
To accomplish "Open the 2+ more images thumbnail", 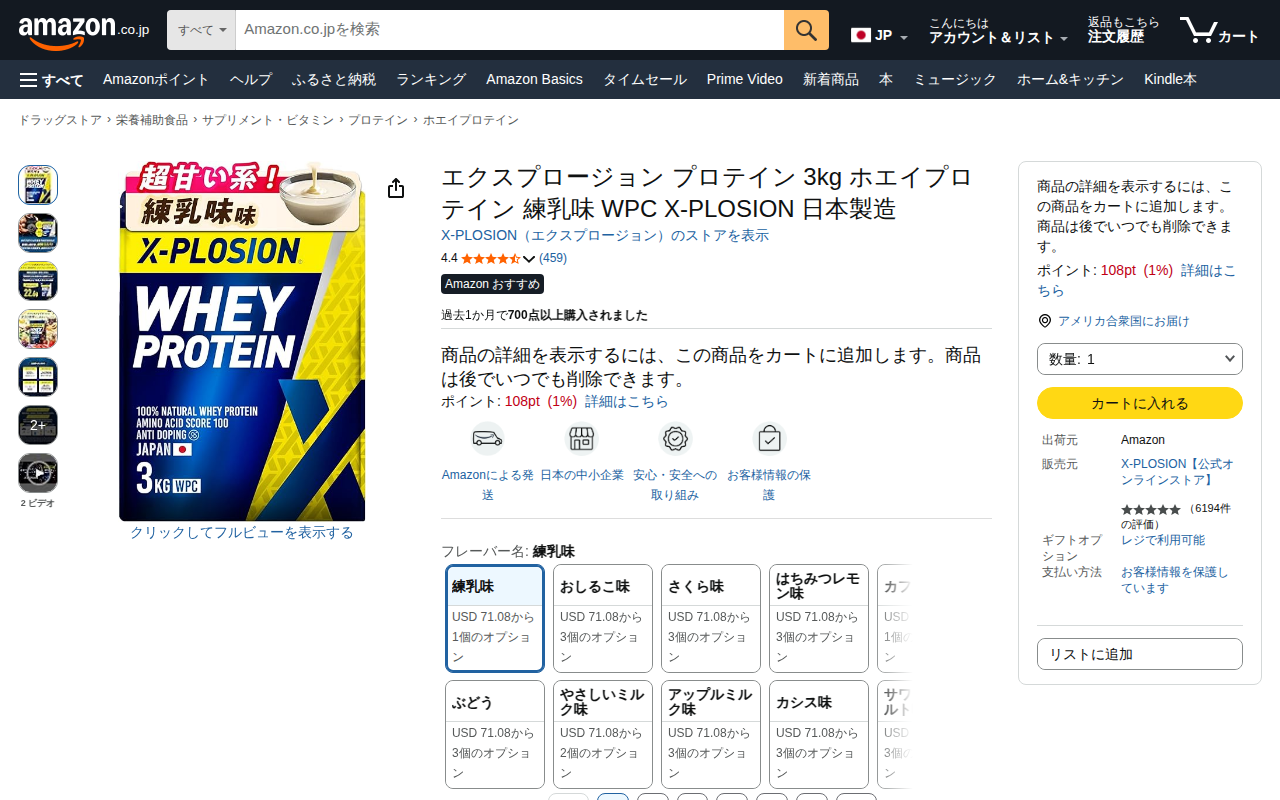I will point(38,425).
